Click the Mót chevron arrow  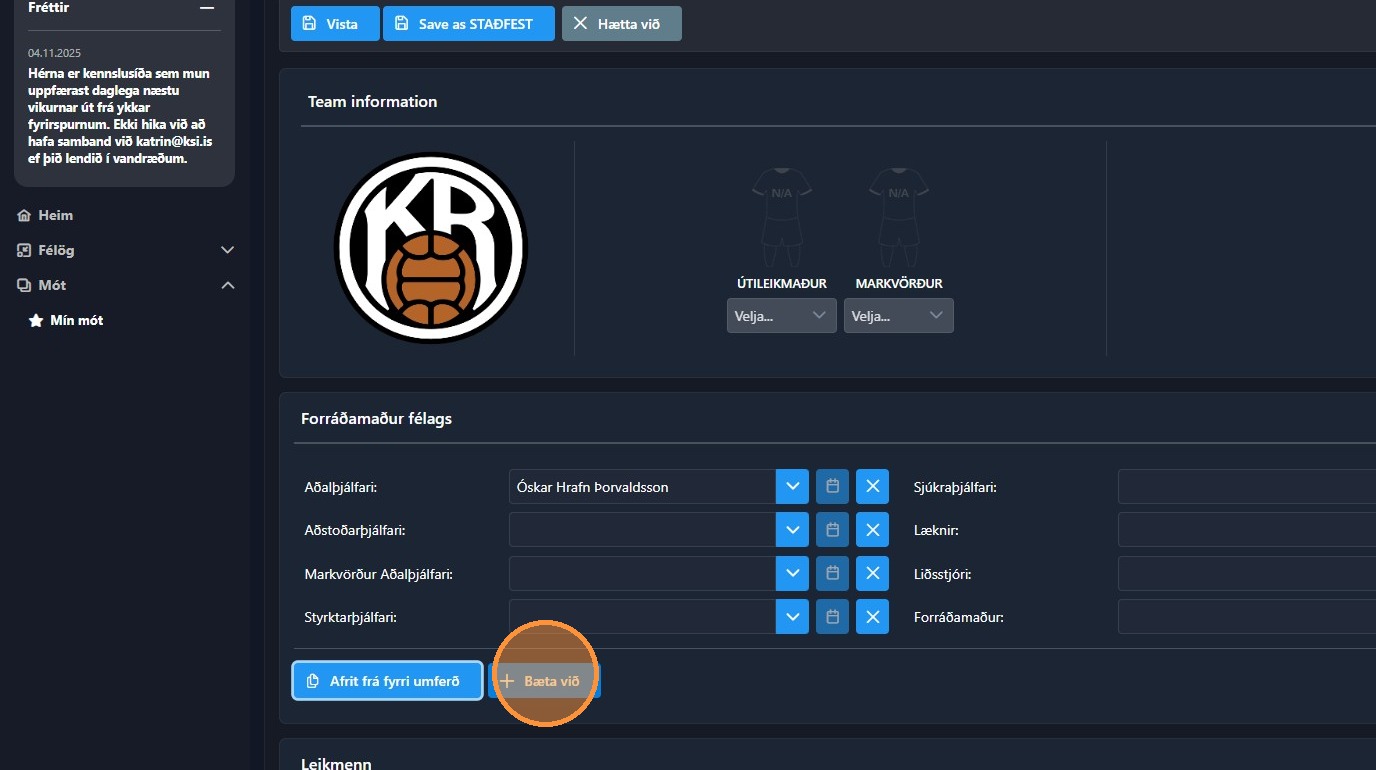(227, 285)
